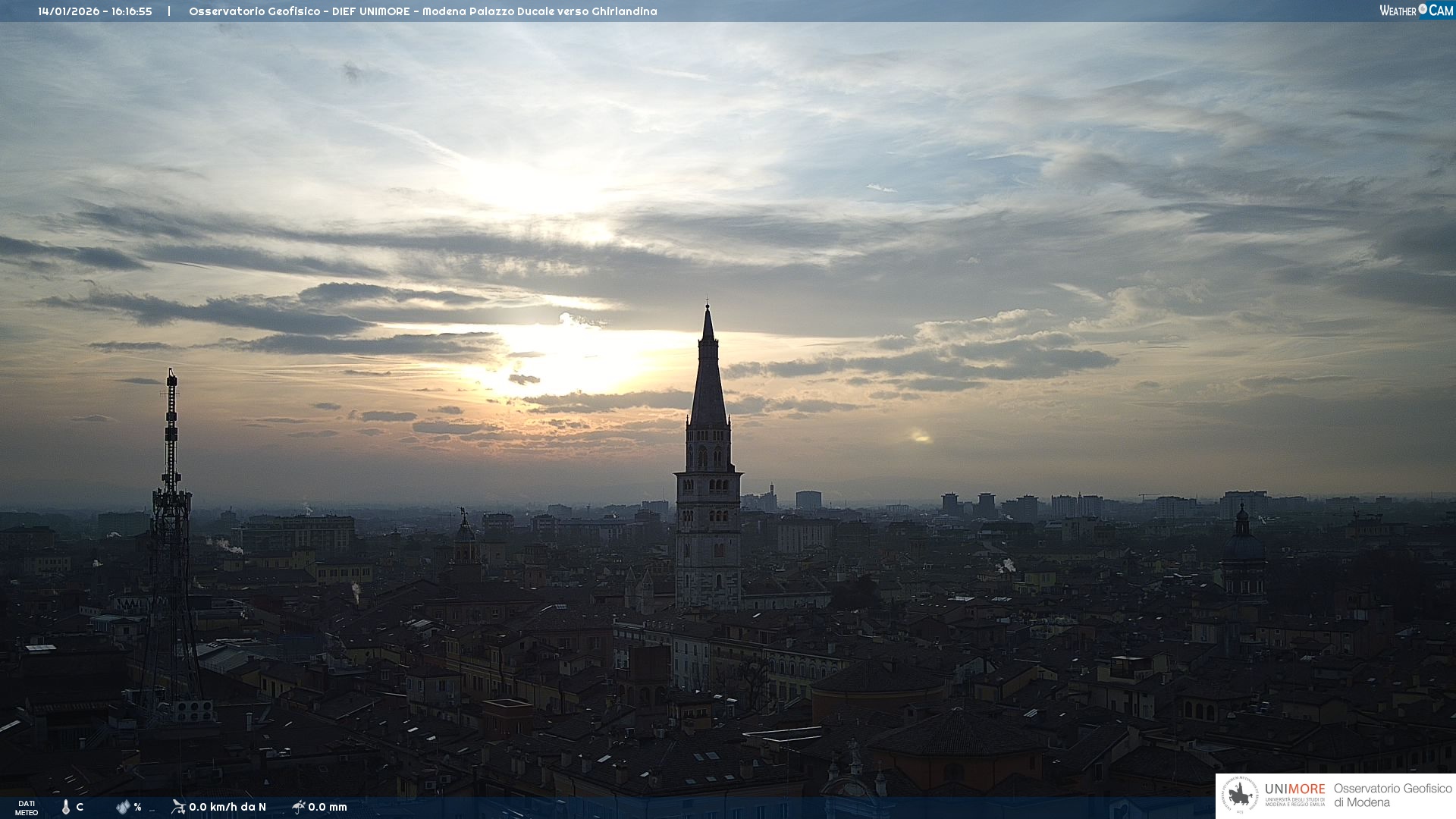Click the 0.0 mm rainfall reading
The image size is (1456, 819).
tap(328, 807)
